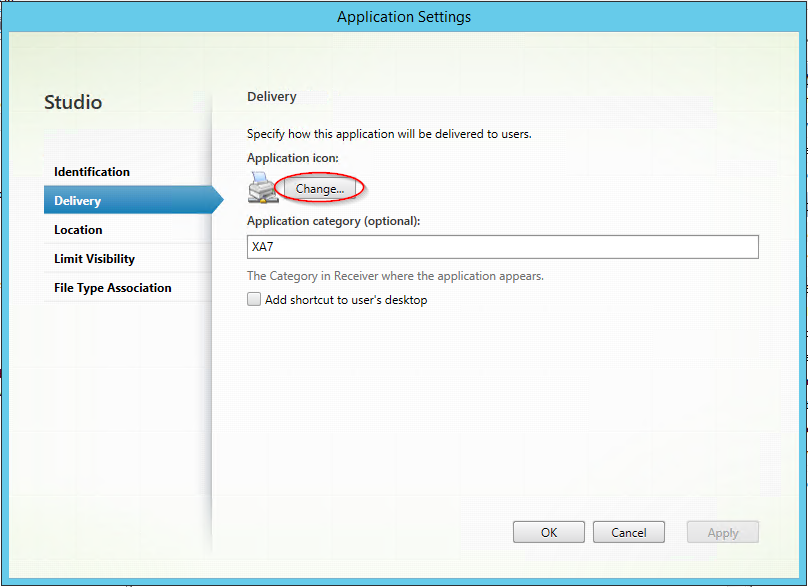Image resolution: width=808 pixels, height=587 pixels.
Task: Enable Add shortcut to user's desktop
Action: click(254, 299)
